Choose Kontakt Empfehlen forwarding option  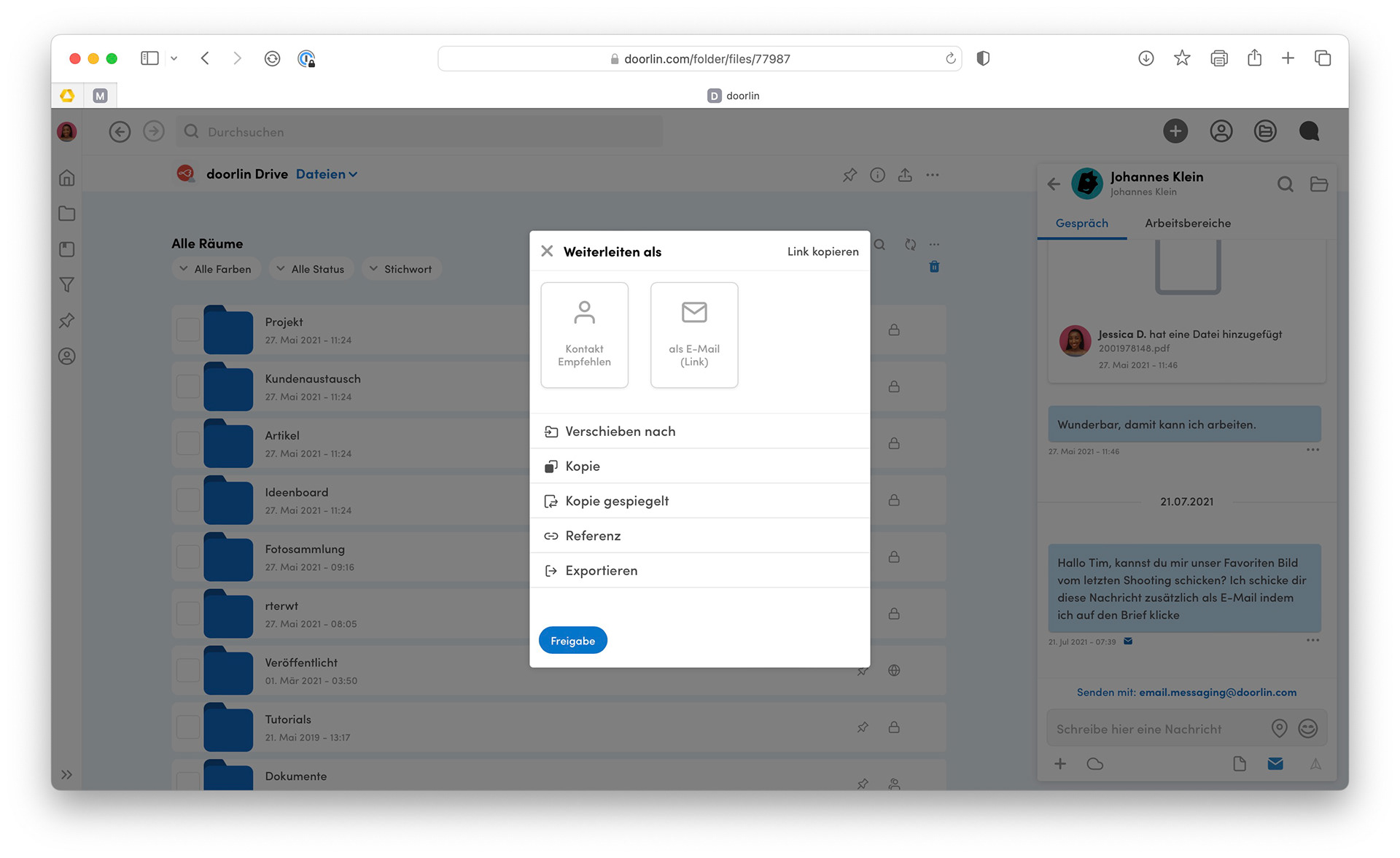(584, 335)
